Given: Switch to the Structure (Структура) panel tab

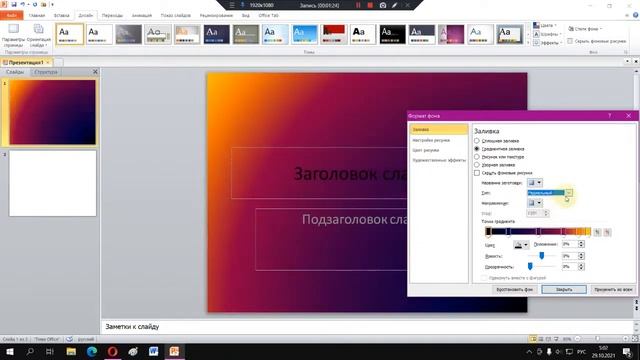Looking at the screenshot, I should tap(46, 72).
